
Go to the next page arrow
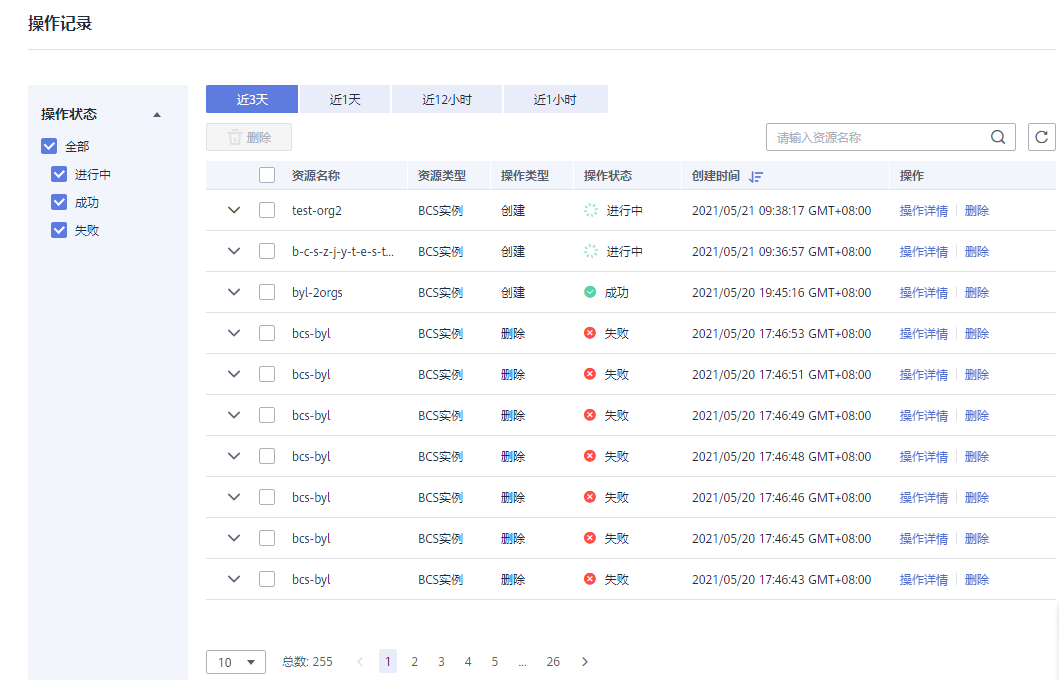(x=585, y=662)
